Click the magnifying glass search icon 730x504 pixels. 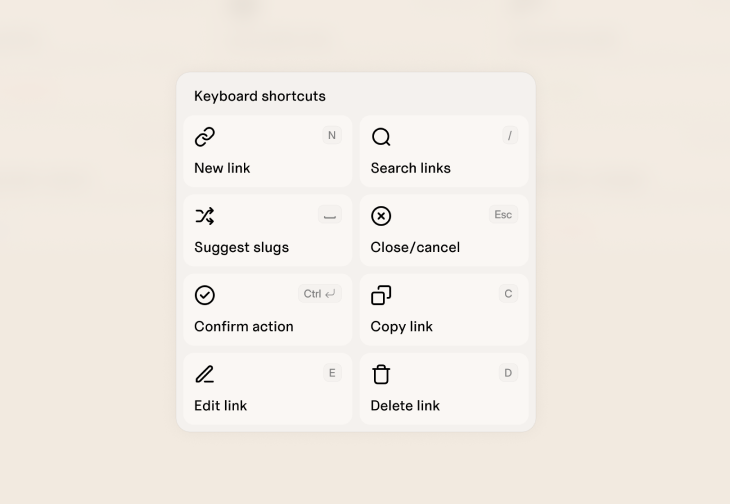tap(381, 137)
